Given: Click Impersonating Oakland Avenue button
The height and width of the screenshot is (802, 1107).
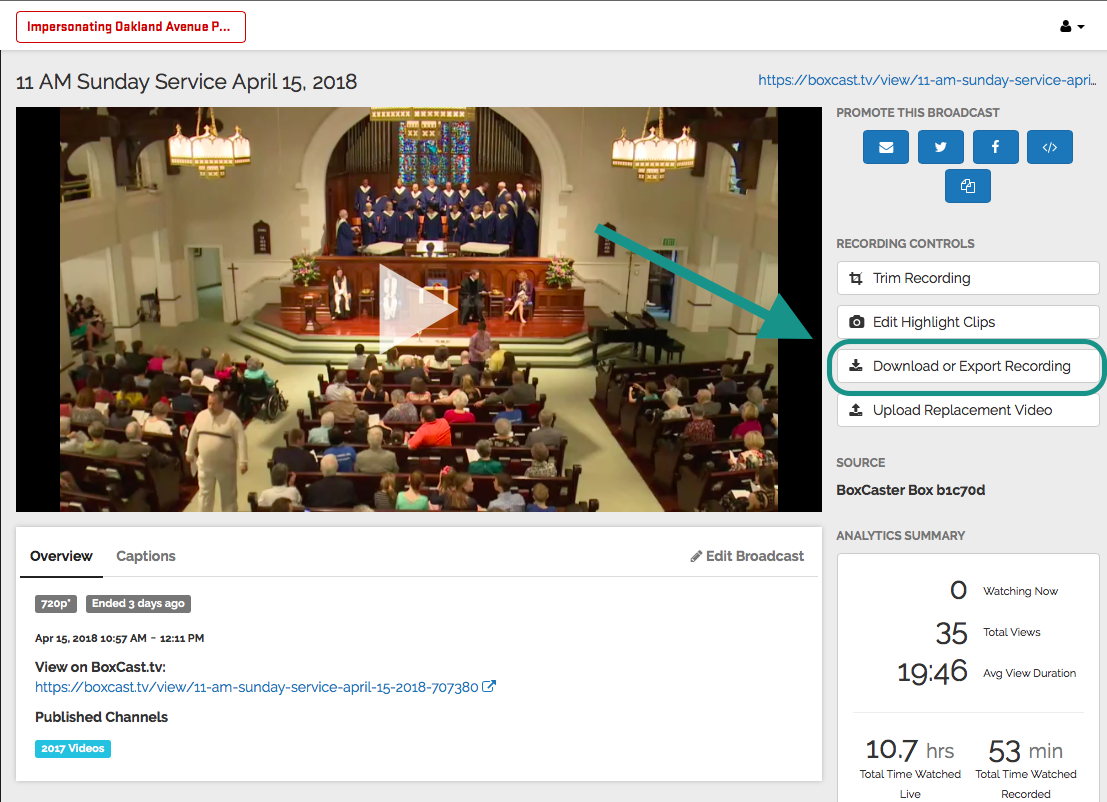Looking at the screenshot, I should click(x=131, y=27).
